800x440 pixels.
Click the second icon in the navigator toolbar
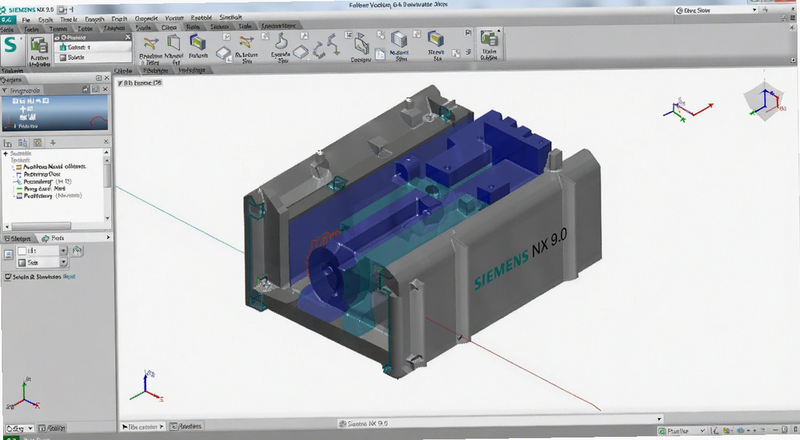pyautogui.click(x=22, y=143)
